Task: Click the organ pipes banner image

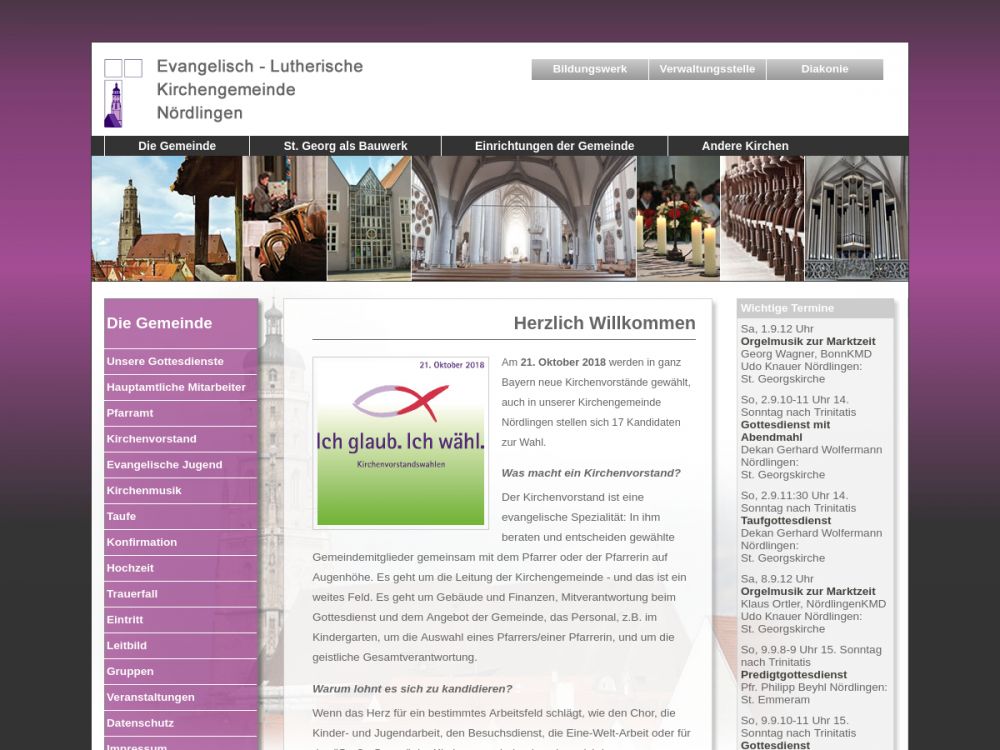Action: 856,217
